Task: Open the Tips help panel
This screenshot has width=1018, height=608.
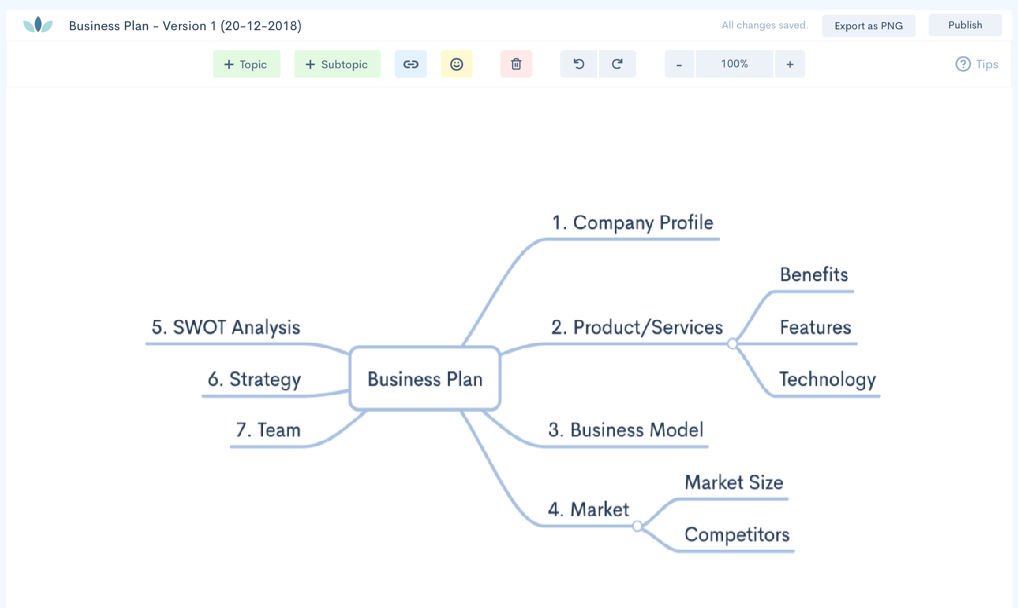Action: click(x=975, y=63)
